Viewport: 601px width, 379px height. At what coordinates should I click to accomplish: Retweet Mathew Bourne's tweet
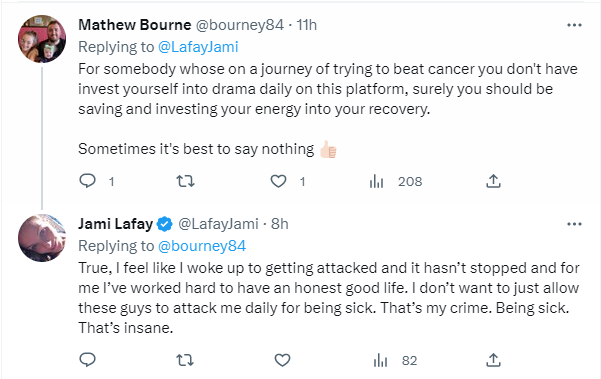click(185, 181)
